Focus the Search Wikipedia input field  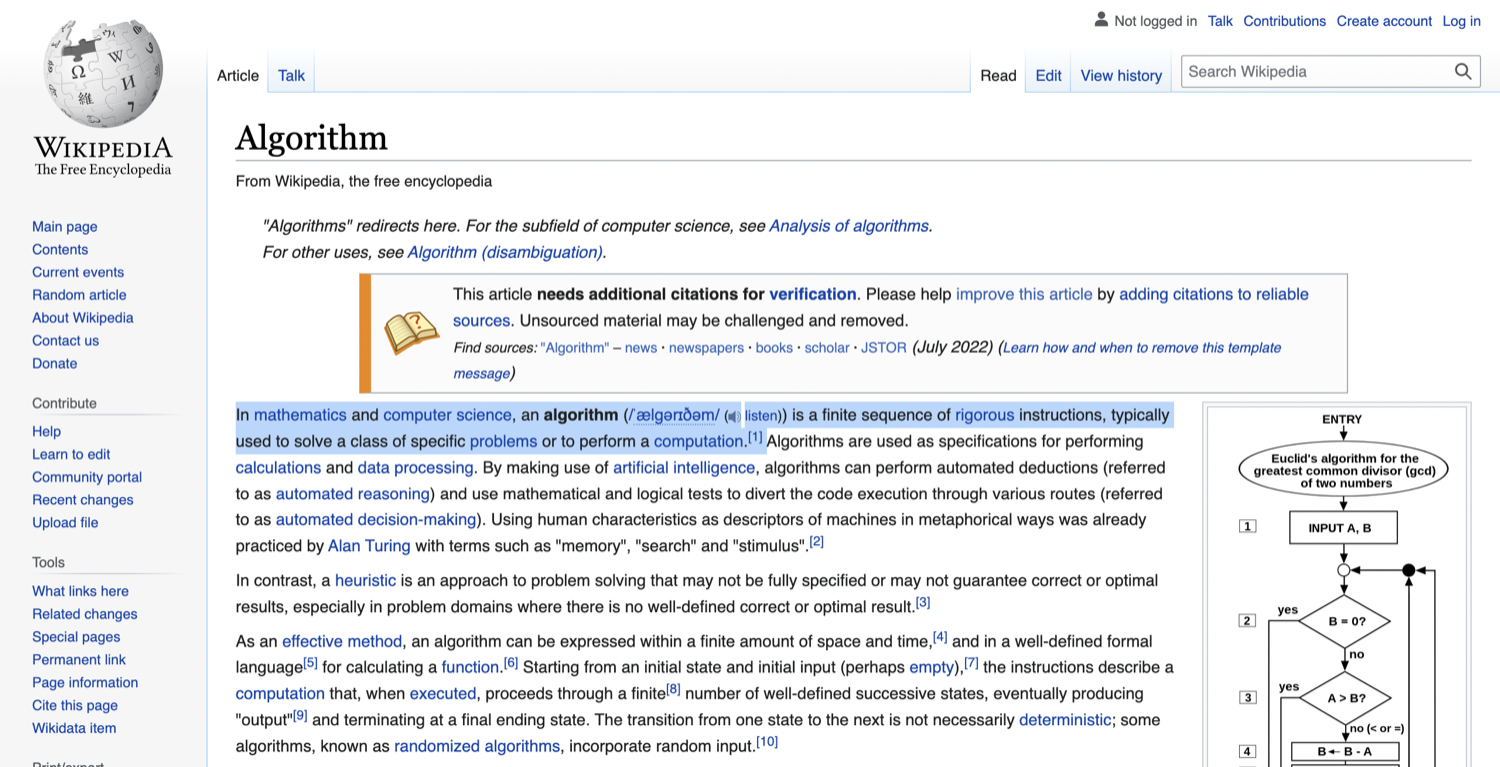pyautogui.click(x=1315, y=71)
